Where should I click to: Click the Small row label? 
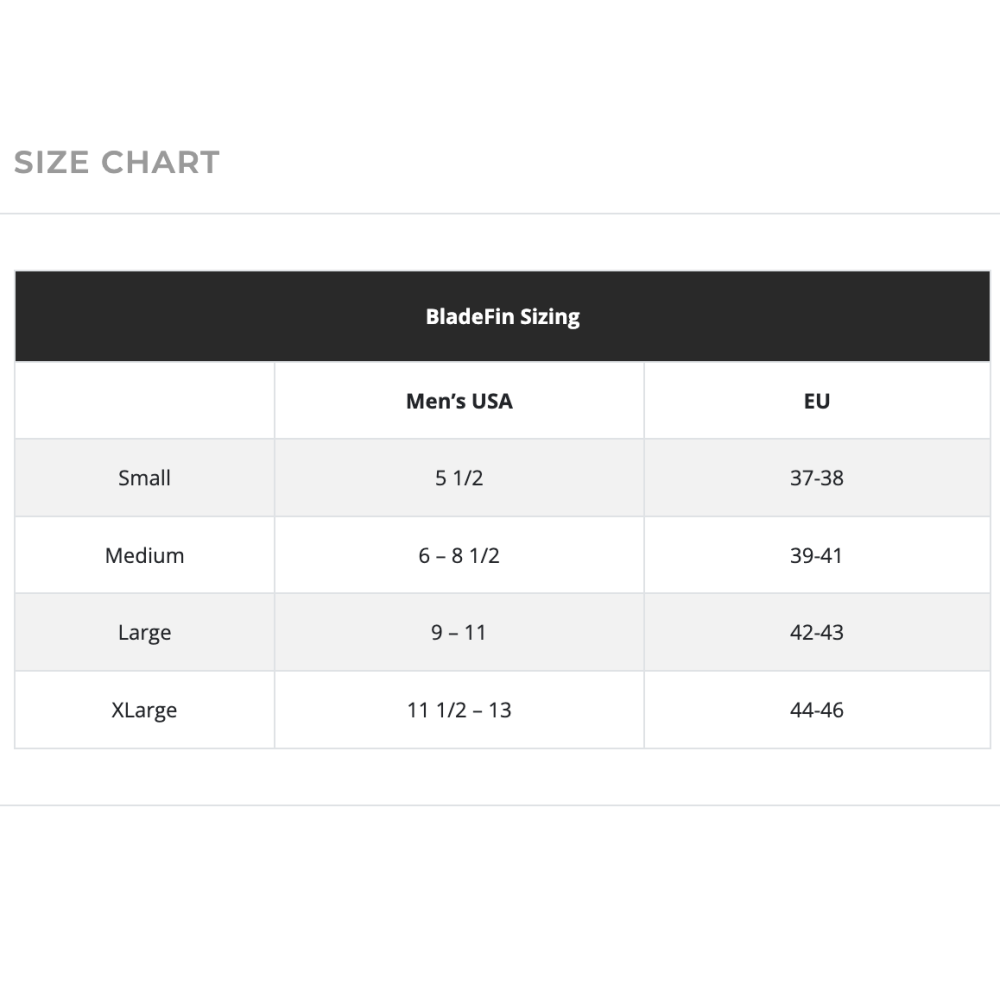[144, 478]
